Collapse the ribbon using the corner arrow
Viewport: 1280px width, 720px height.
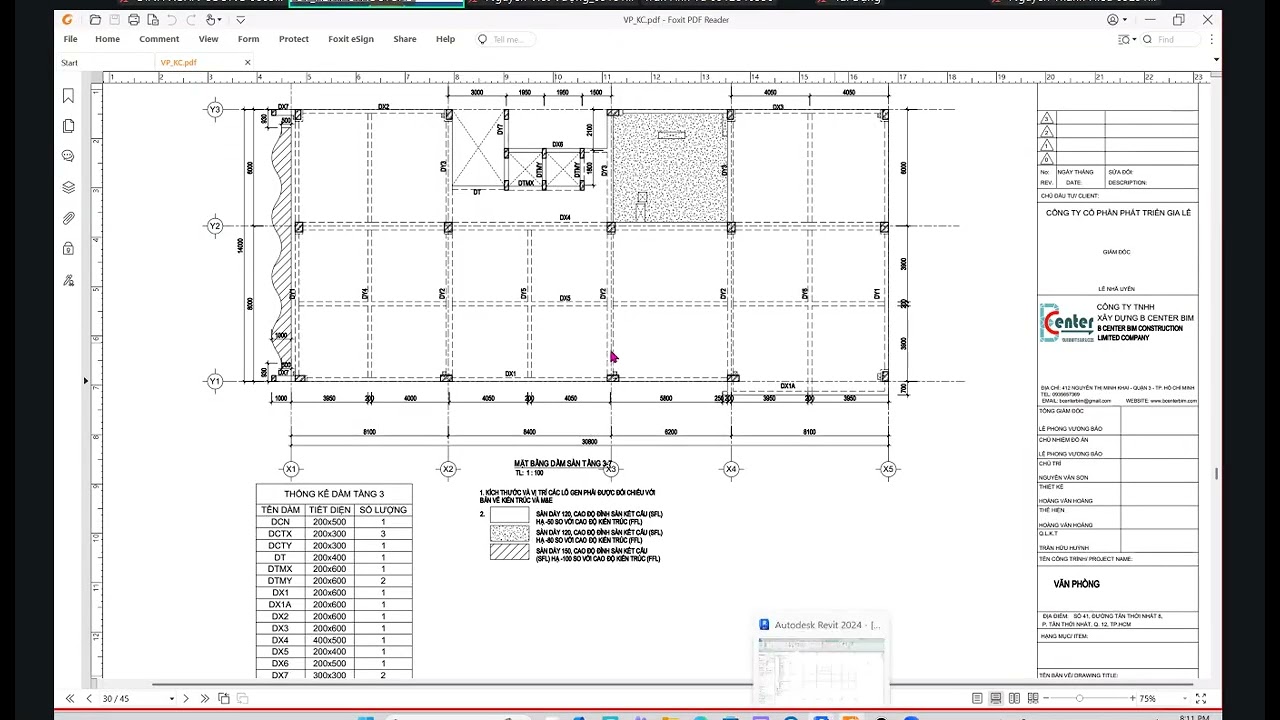tap(1216, 60)
